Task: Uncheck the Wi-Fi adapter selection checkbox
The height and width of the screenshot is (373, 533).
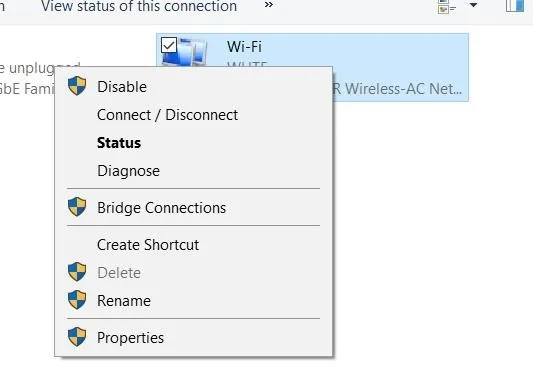Action: point(169,45)
